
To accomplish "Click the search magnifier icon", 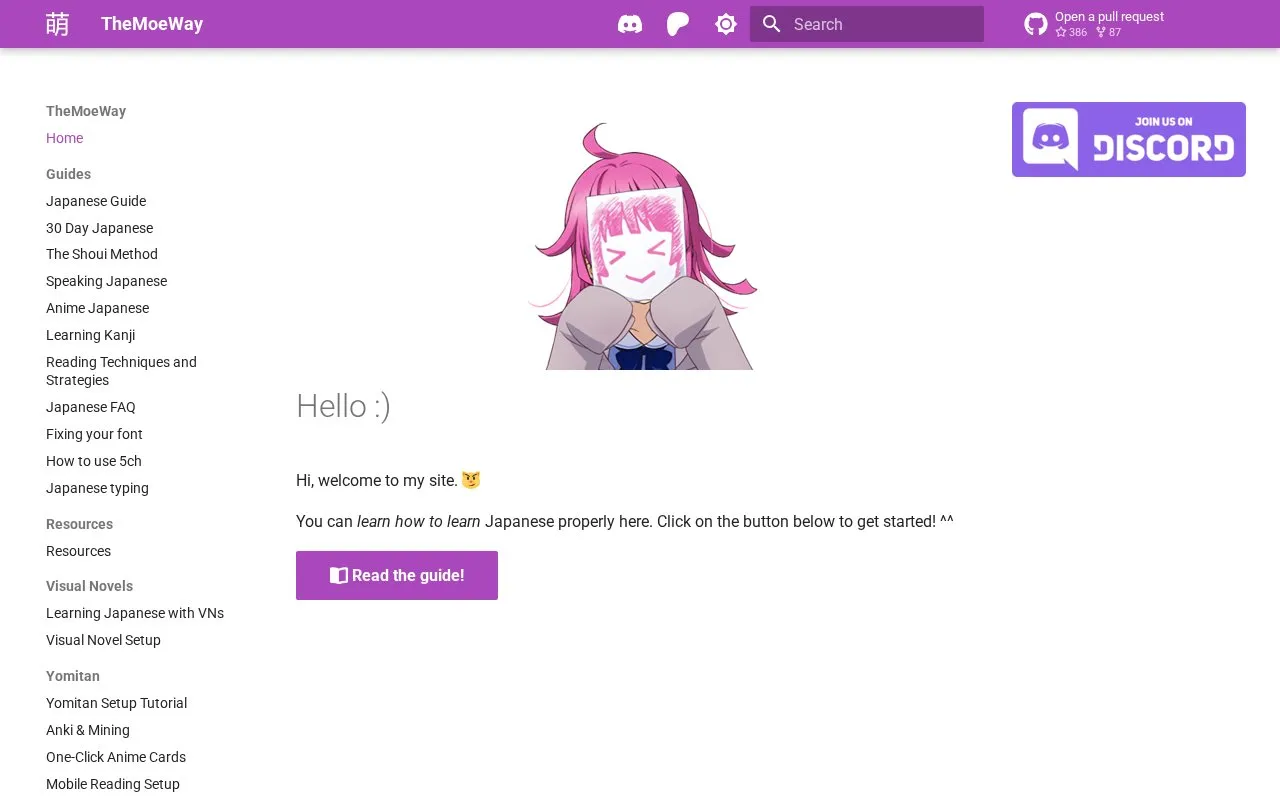I will click(x=771, y=24).
